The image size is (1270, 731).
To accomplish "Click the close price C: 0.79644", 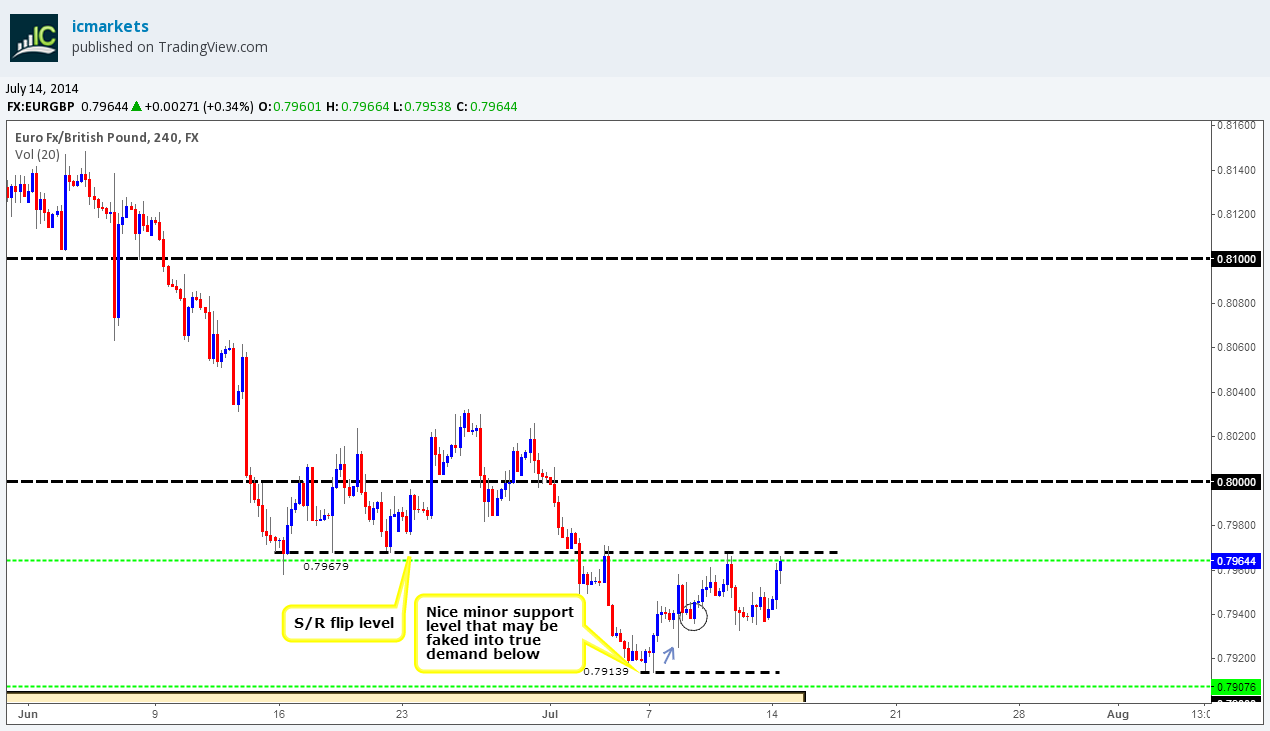I will (x=488, y=106).
